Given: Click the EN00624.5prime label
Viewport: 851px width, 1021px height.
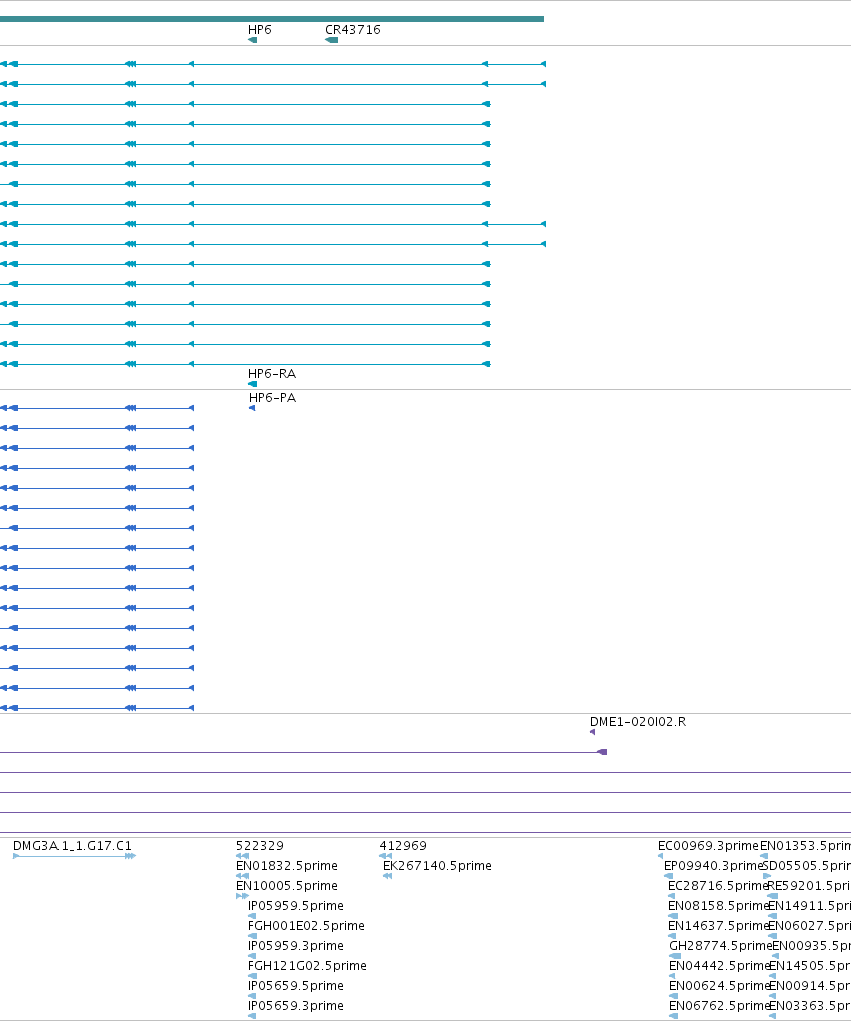Looking at the screenshot, I should click(x=719, y=986).
